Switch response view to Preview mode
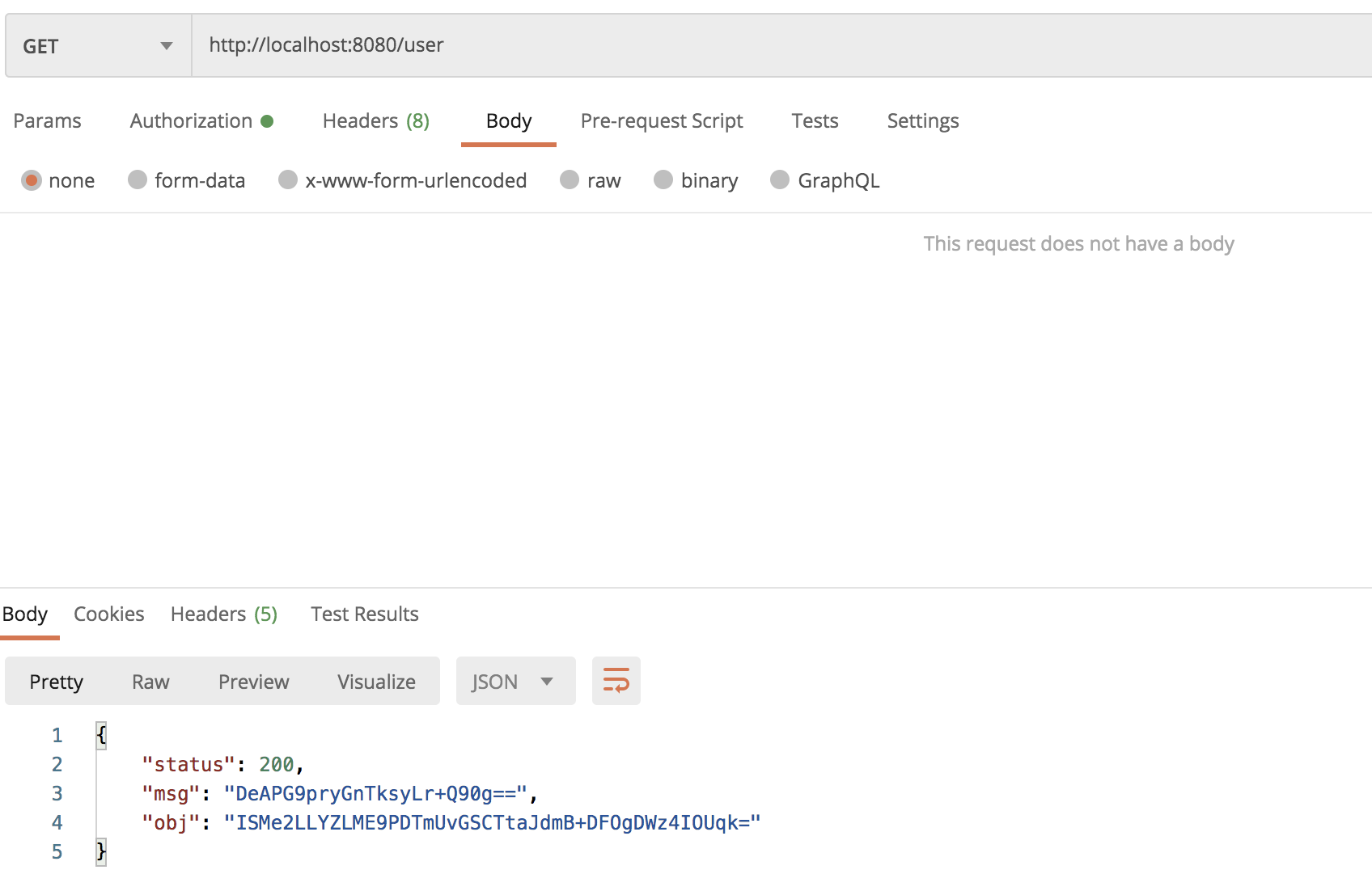1372x891 pixels. [253, 681]
